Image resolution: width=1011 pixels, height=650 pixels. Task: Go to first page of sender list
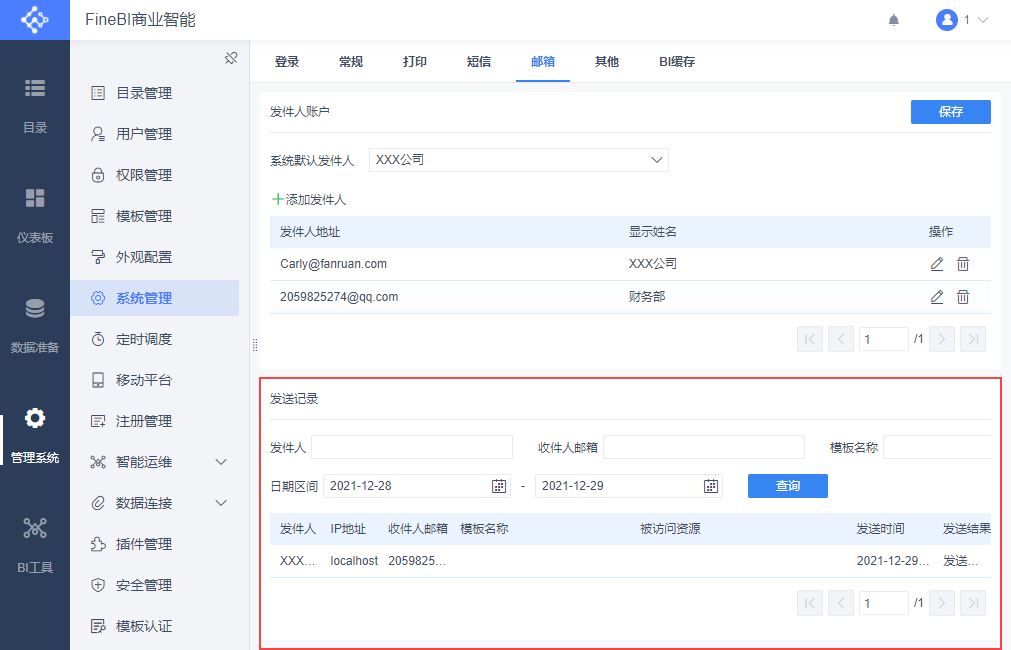[810, 339]
